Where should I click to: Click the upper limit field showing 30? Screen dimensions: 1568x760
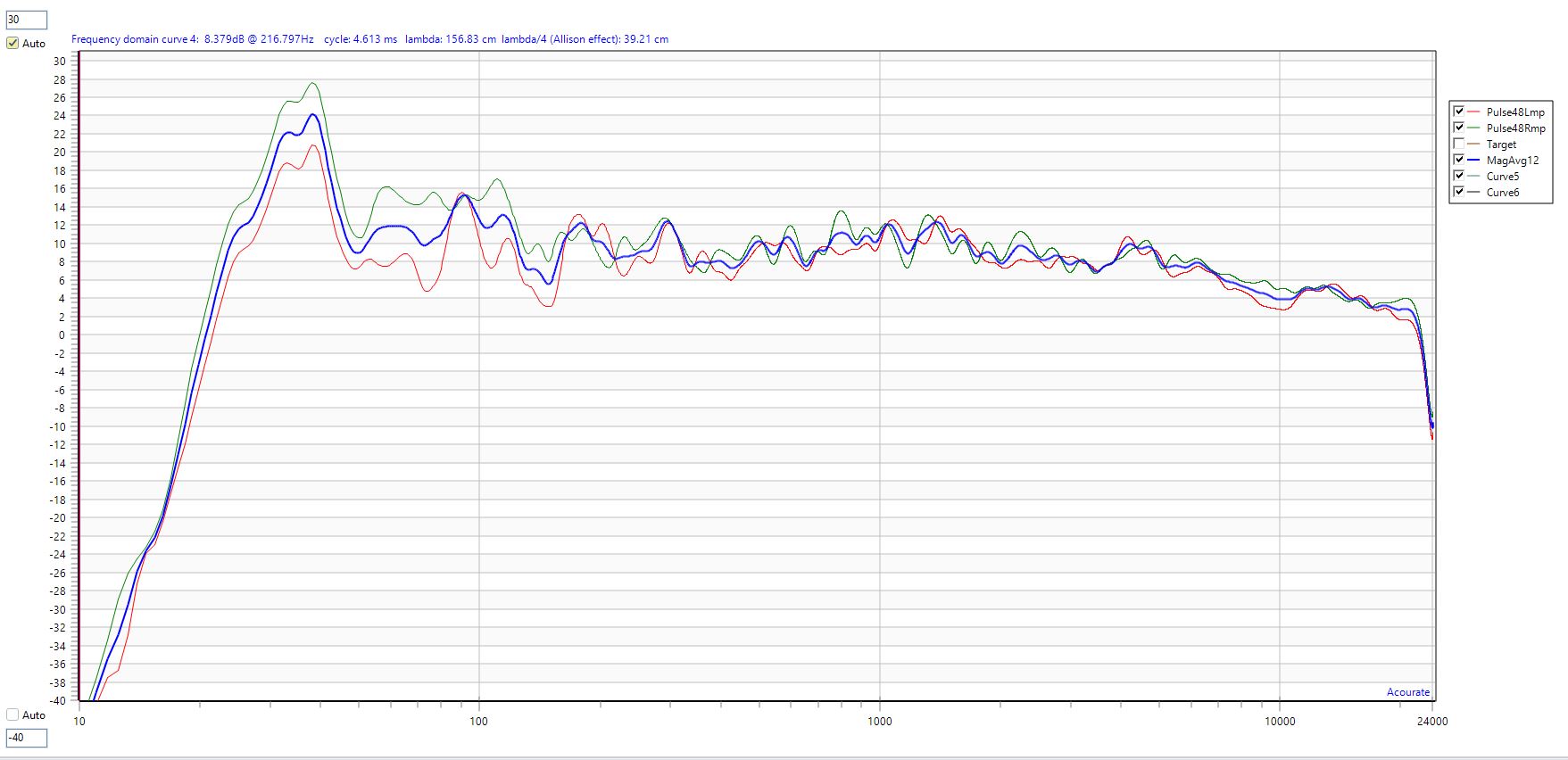tap(26, 20)
